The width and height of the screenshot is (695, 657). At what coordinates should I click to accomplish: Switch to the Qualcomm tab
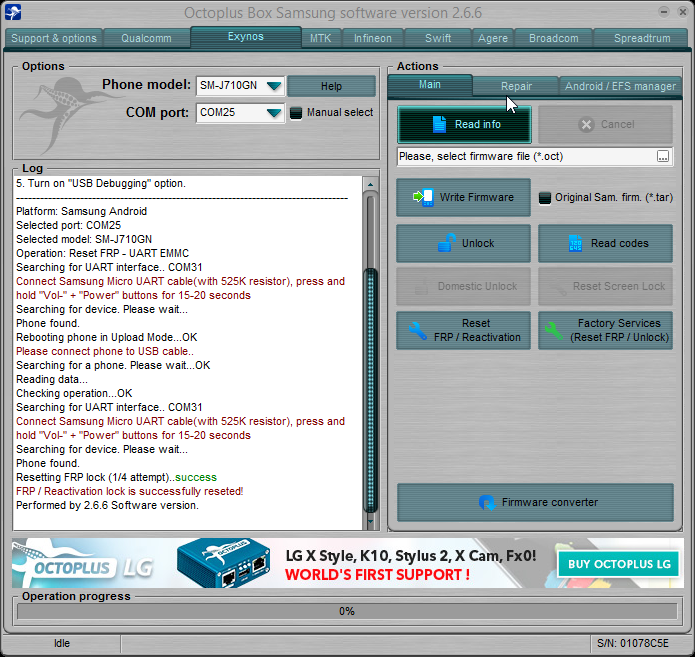click(x=146, y=38)
